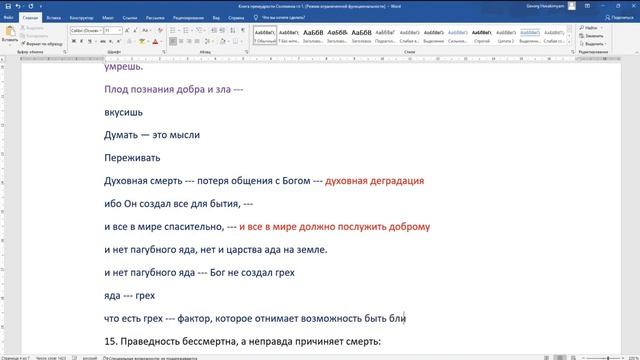Open the font size dropdown
The image size is (640, 360).
(120, 31)
